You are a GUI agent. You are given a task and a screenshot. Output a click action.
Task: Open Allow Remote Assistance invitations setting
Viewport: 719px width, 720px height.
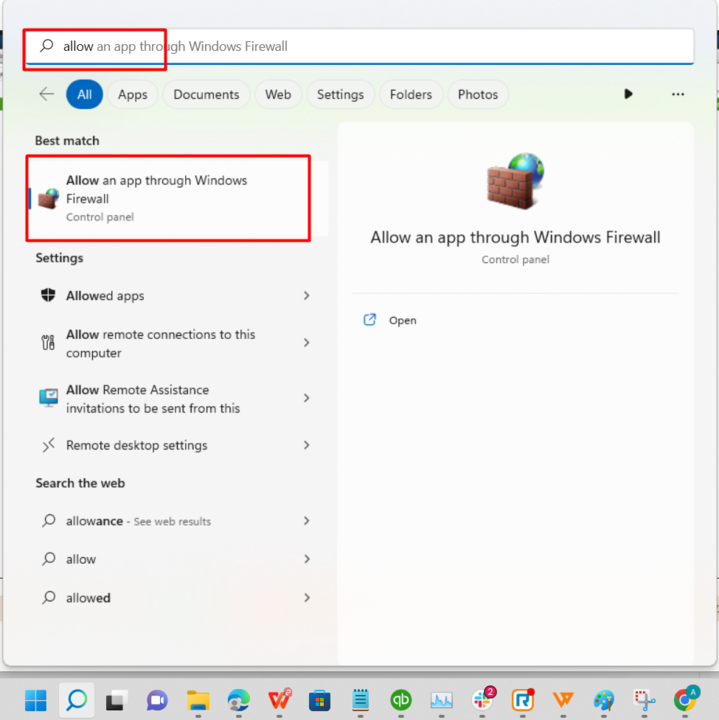[x=175, y=399]
